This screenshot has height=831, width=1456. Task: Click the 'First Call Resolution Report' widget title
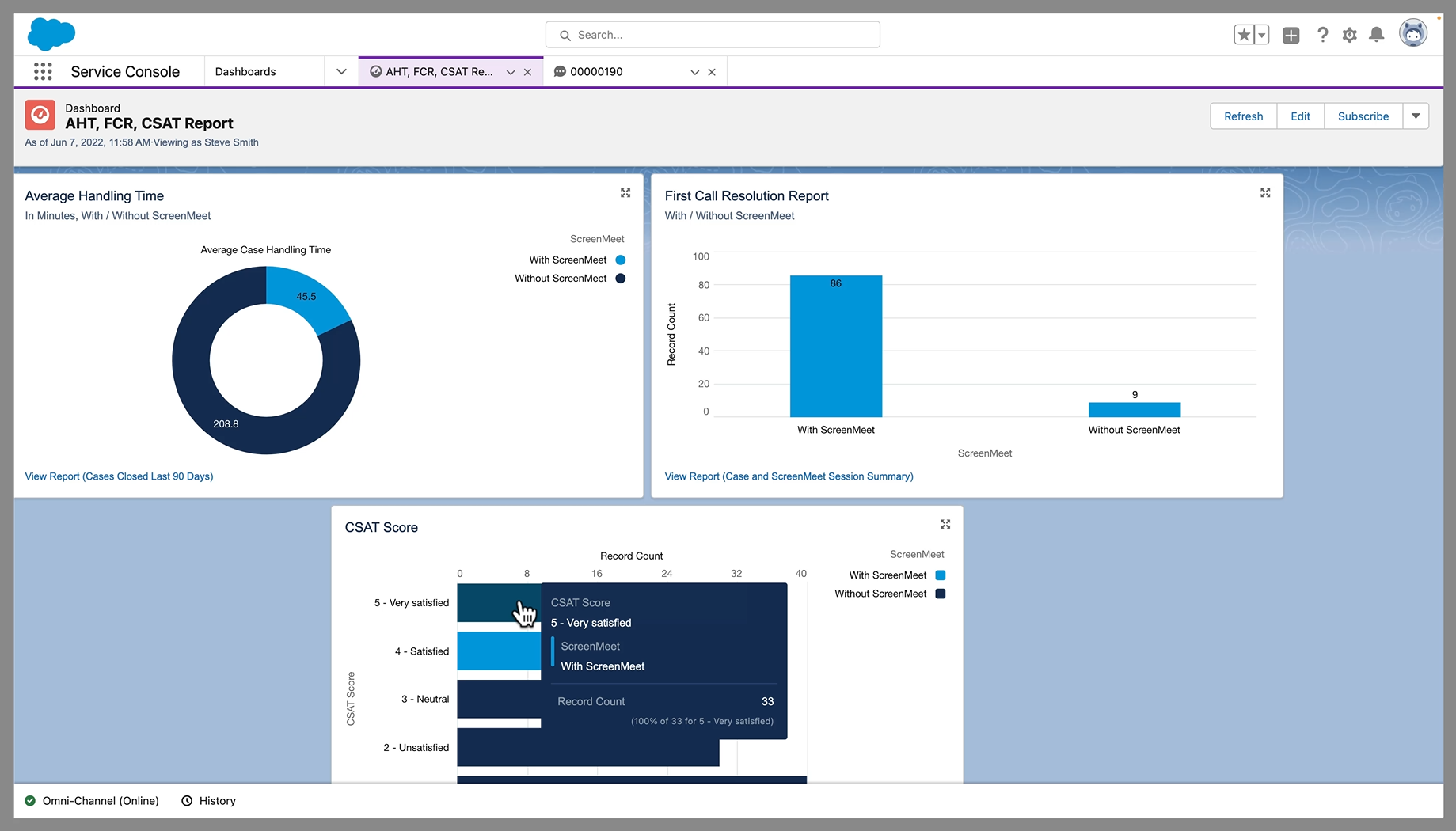coord(747,196)
